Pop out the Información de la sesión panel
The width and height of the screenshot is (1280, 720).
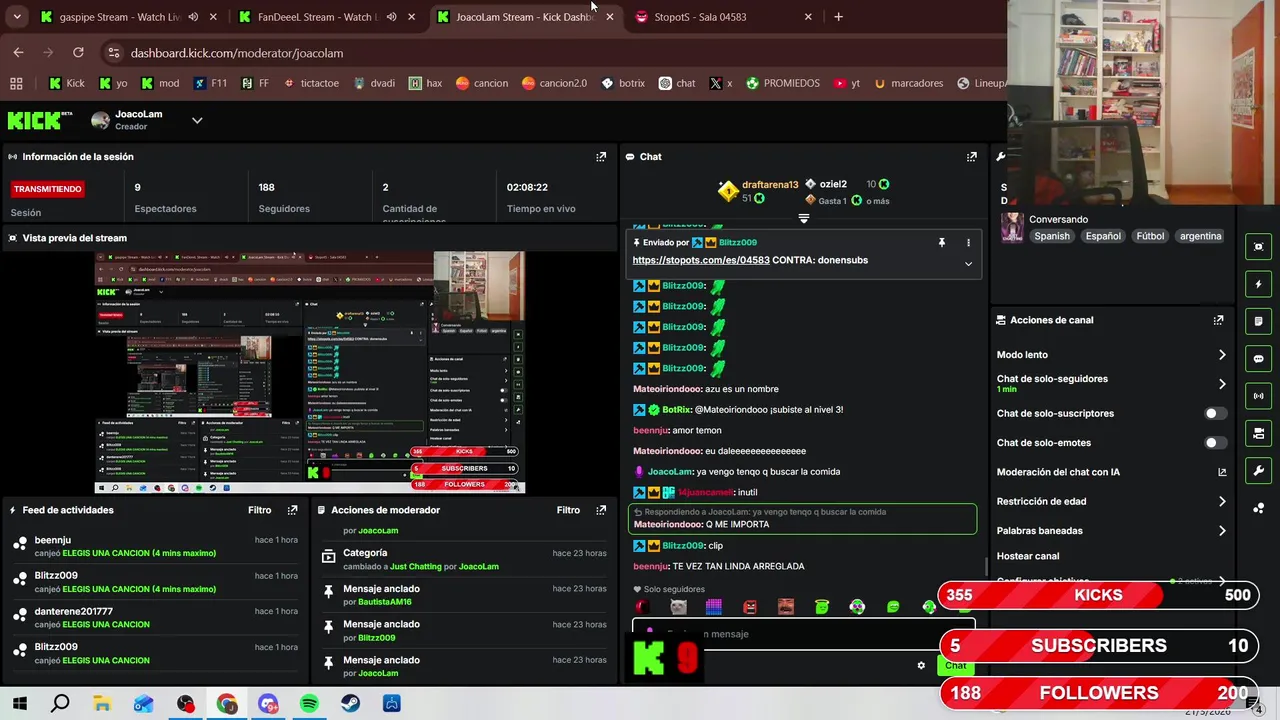tap(601, 157)
